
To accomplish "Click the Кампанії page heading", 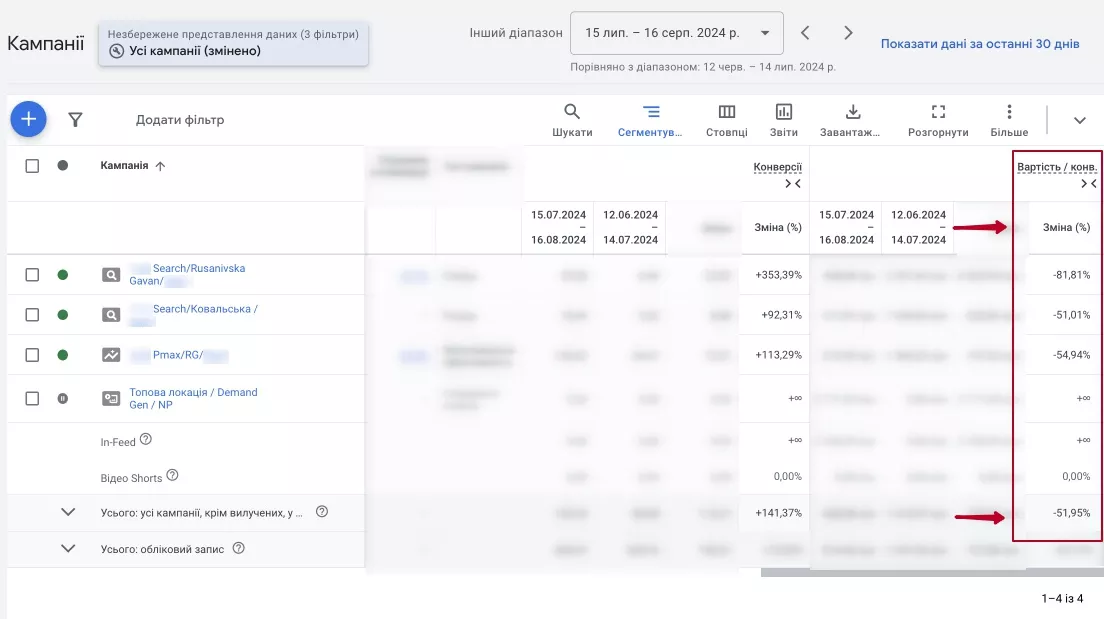I will (x=46, y=44).
